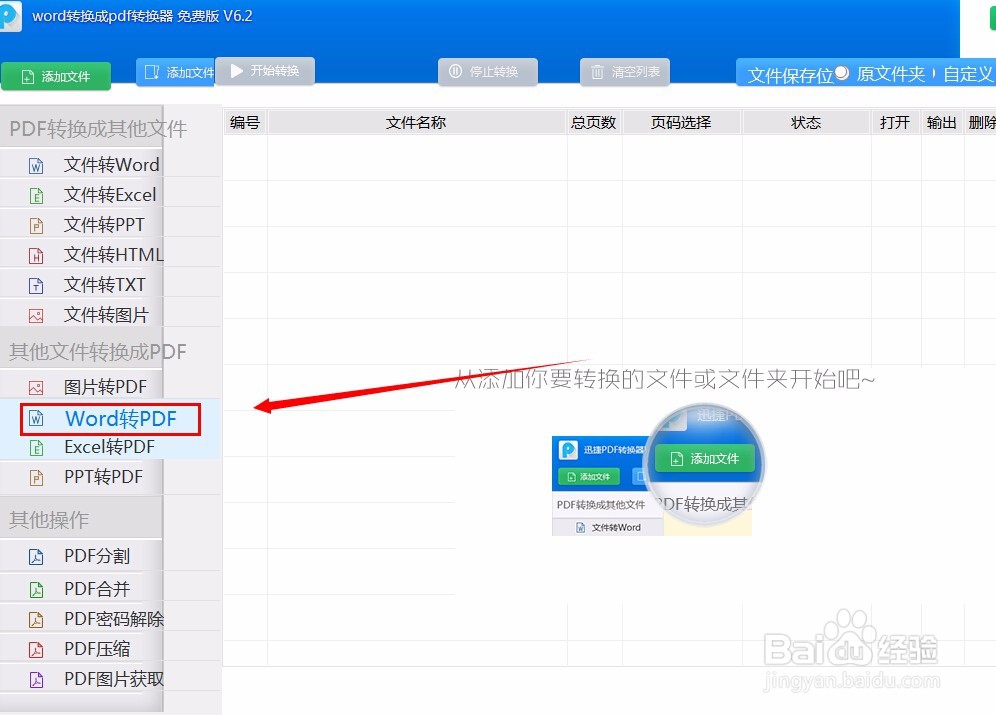
Task: Collapse the 其他文件转换成PDF section header
Action: [x=81, y=351]
